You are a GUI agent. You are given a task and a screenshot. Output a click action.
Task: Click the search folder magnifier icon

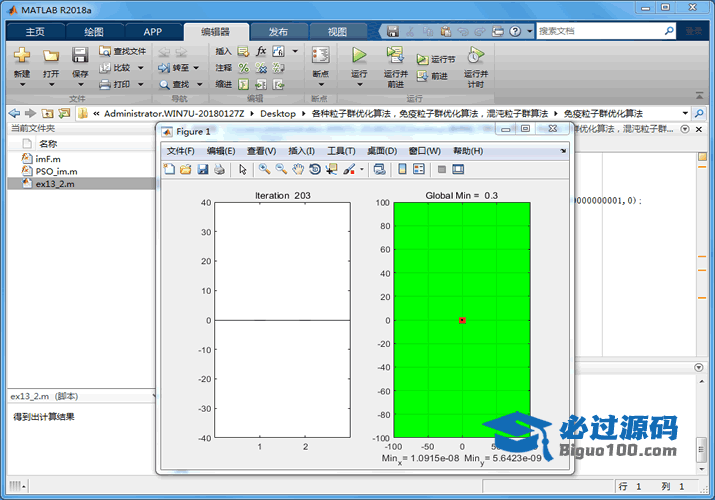pos(699,113)
